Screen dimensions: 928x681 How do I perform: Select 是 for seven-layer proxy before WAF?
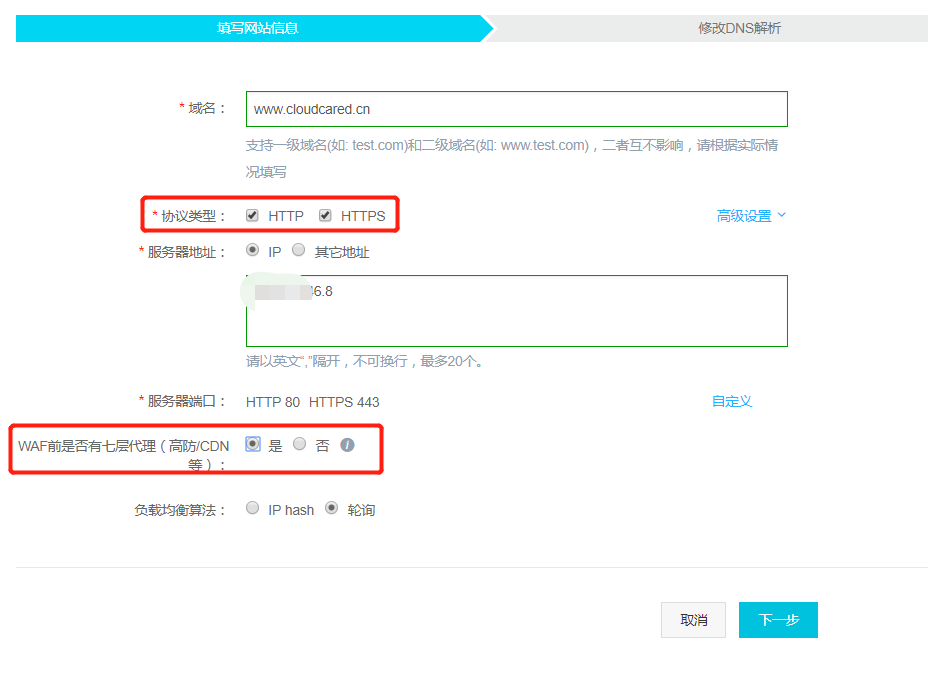[253, 444]
